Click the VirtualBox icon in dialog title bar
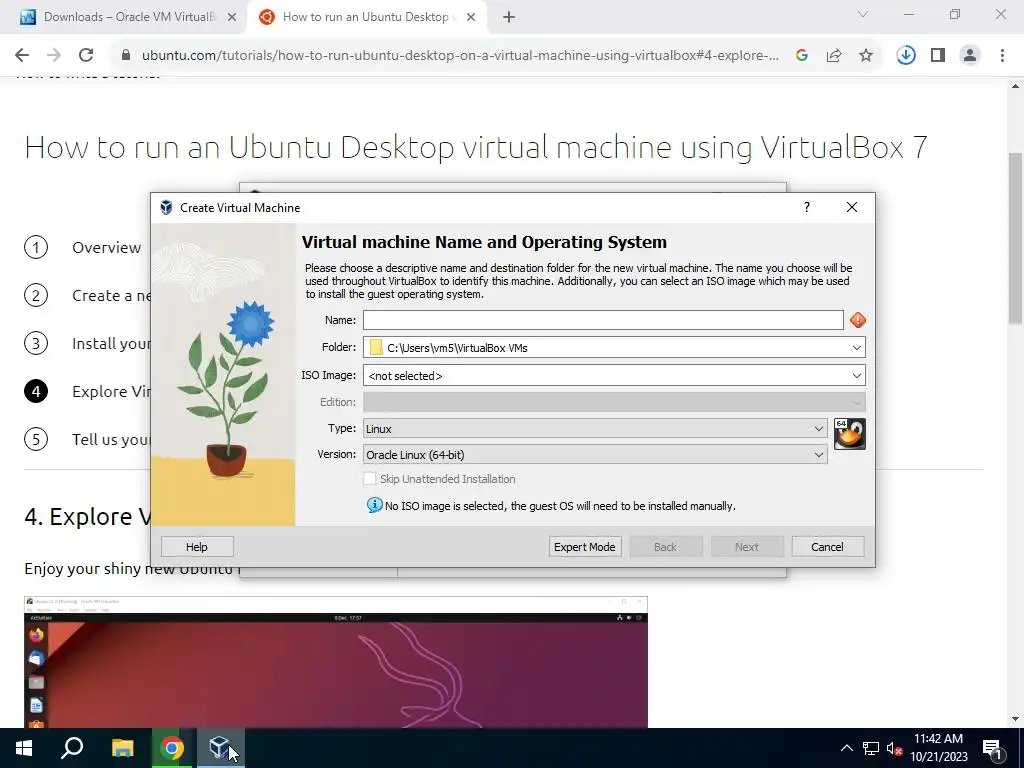Viewport: 1024px width, 768px height. (166, 208)
